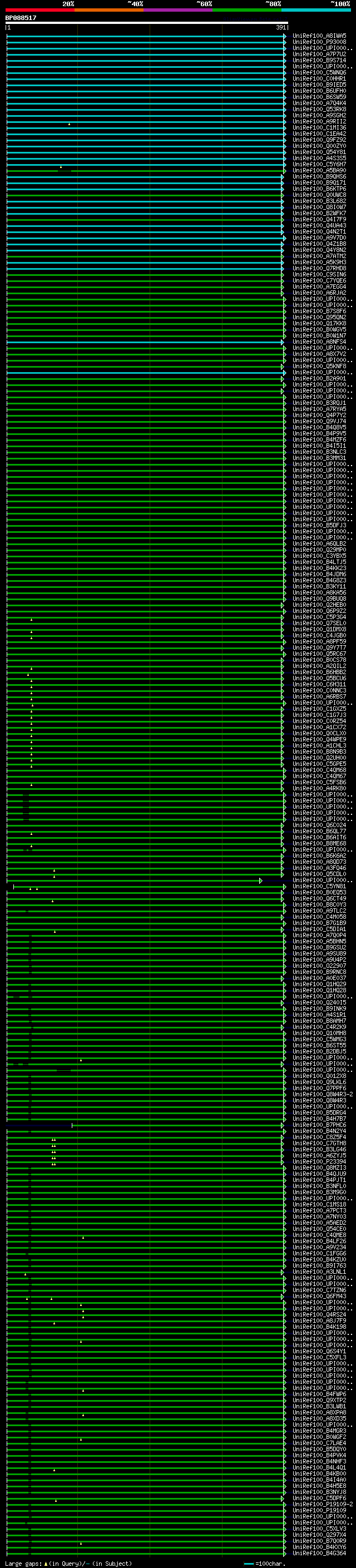This screenshot has width=356, height=1568.
Task: Open UniRef100_B0CS78 hit
Action: pos(319,660)
